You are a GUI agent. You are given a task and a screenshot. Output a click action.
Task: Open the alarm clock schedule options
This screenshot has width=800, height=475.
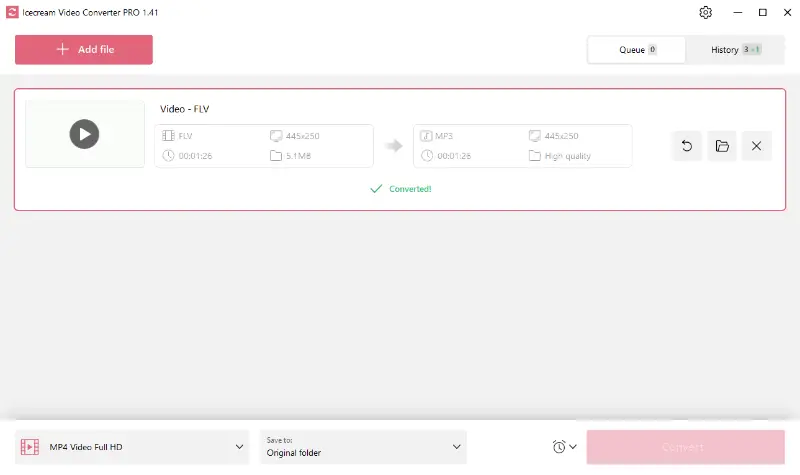(564, 447)
